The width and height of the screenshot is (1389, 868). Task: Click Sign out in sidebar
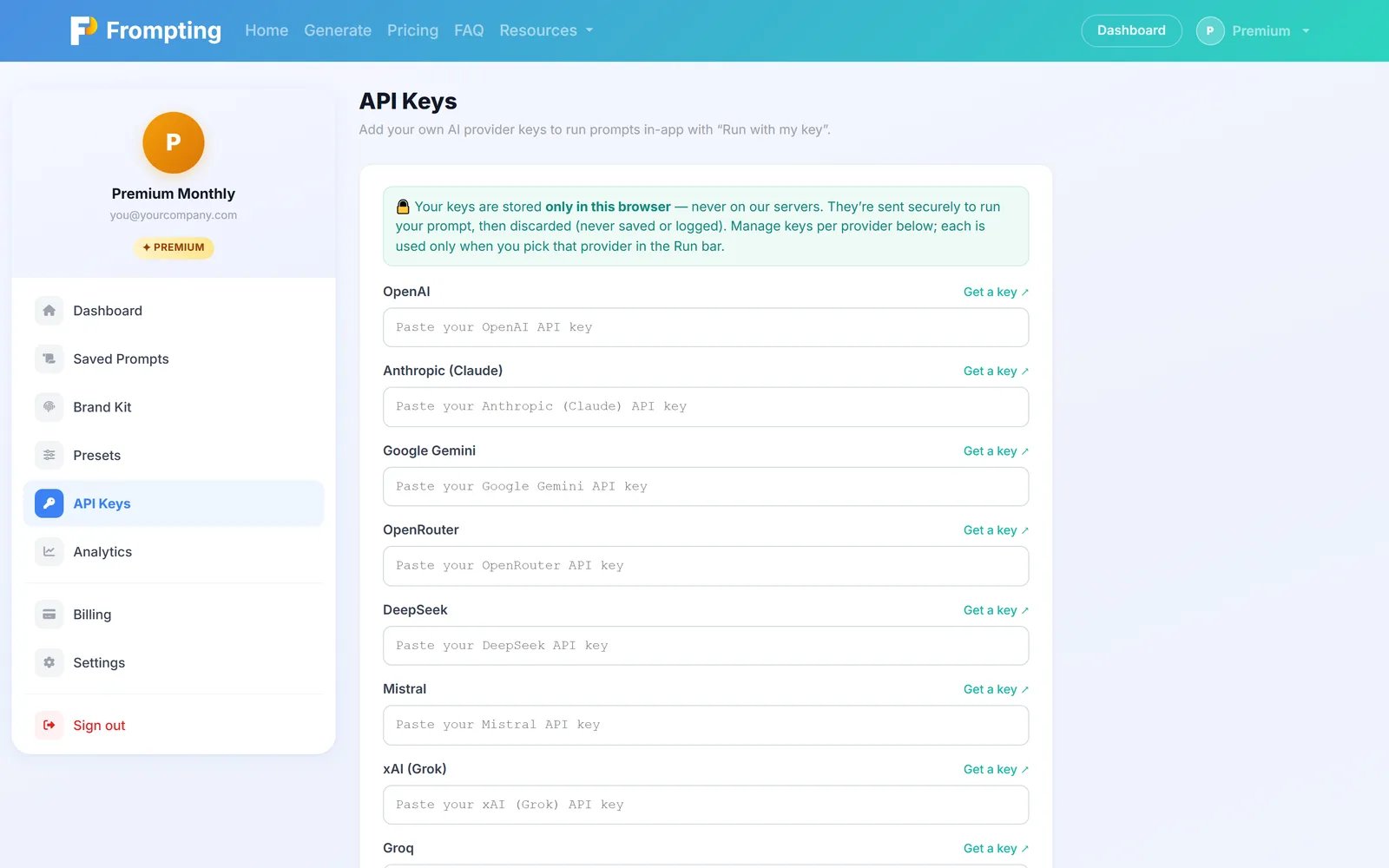tap(174, 725)
